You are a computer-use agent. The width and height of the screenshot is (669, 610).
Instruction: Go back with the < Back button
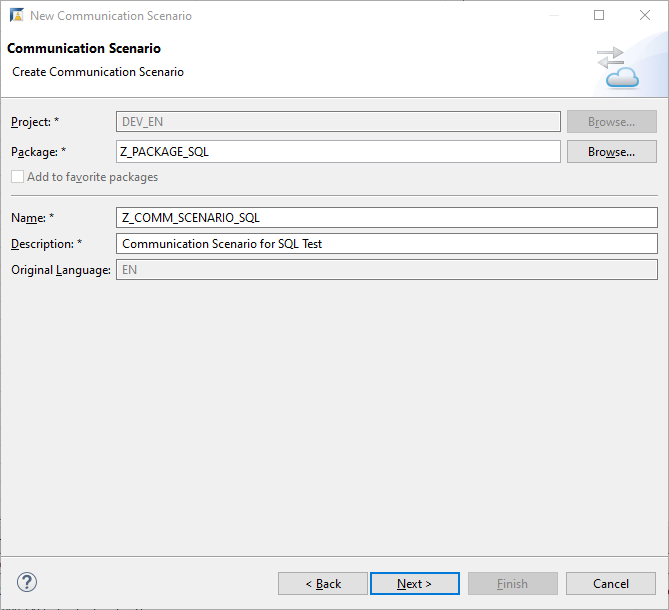tap(323, 584)
